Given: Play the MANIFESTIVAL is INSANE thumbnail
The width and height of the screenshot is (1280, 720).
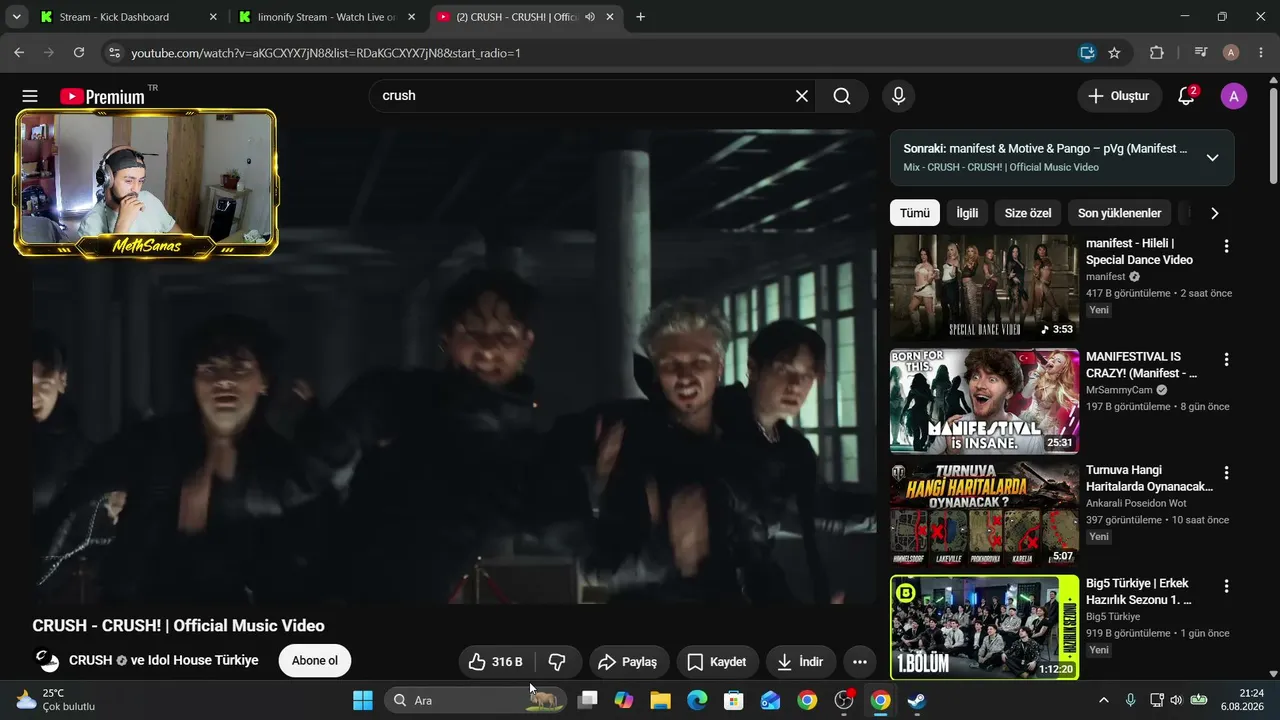Looking at the screenshot, I should tap(984, 400).
